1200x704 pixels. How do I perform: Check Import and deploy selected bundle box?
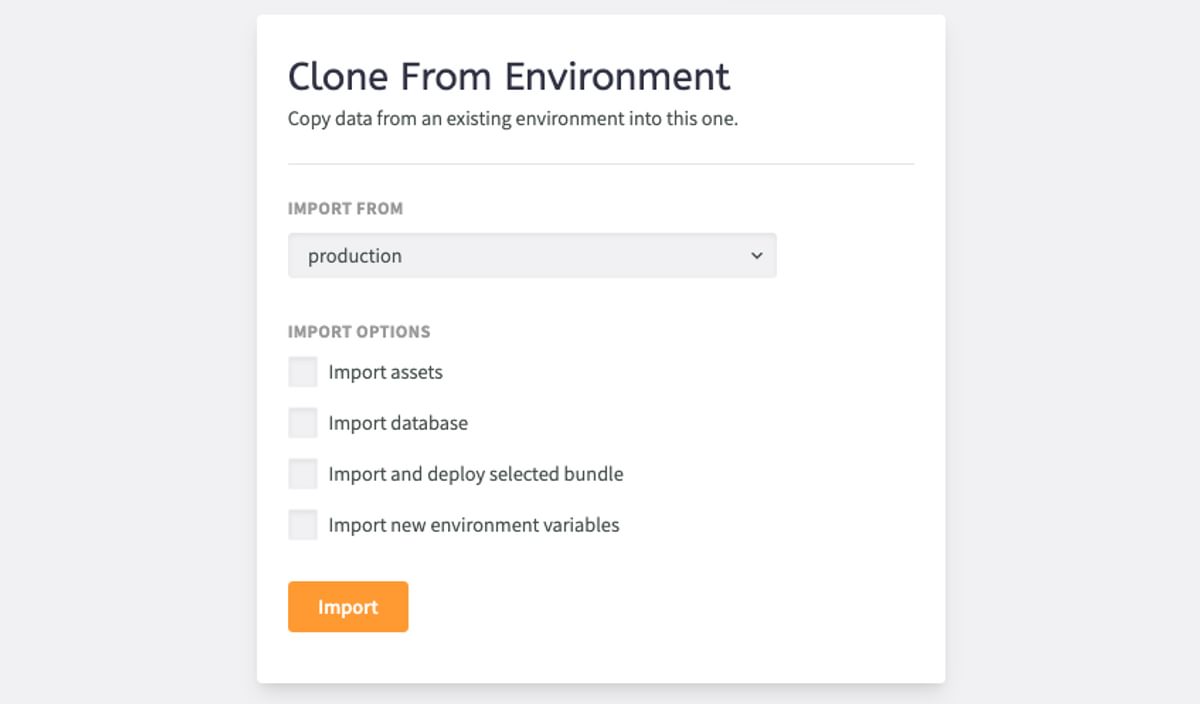coord(303,474)
